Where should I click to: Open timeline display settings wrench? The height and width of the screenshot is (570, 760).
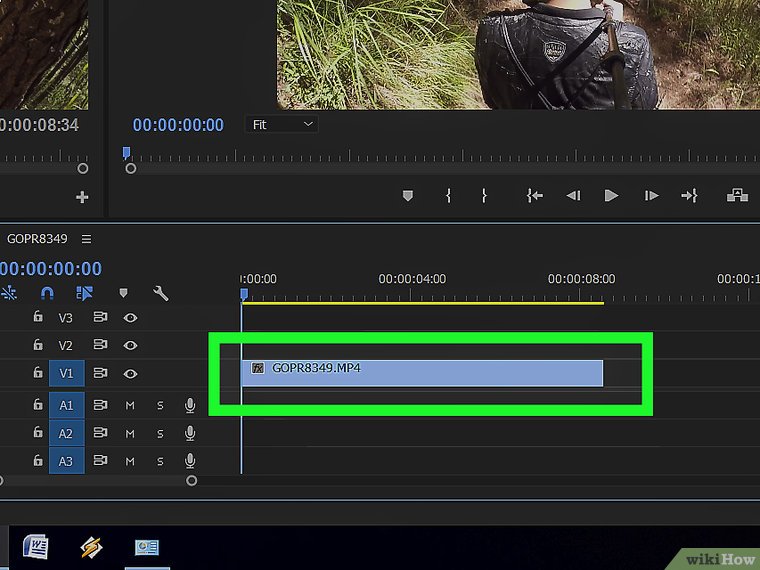pyautogui.click(x=160, y=293)
